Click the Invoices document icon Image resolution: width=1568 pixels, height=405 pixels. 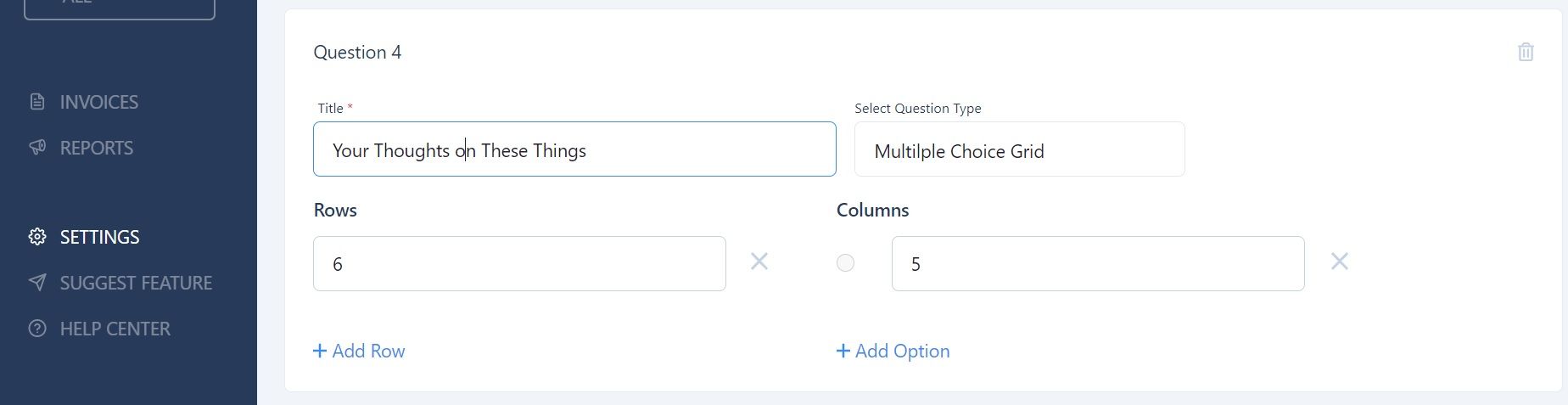click(x=37, y=102)
